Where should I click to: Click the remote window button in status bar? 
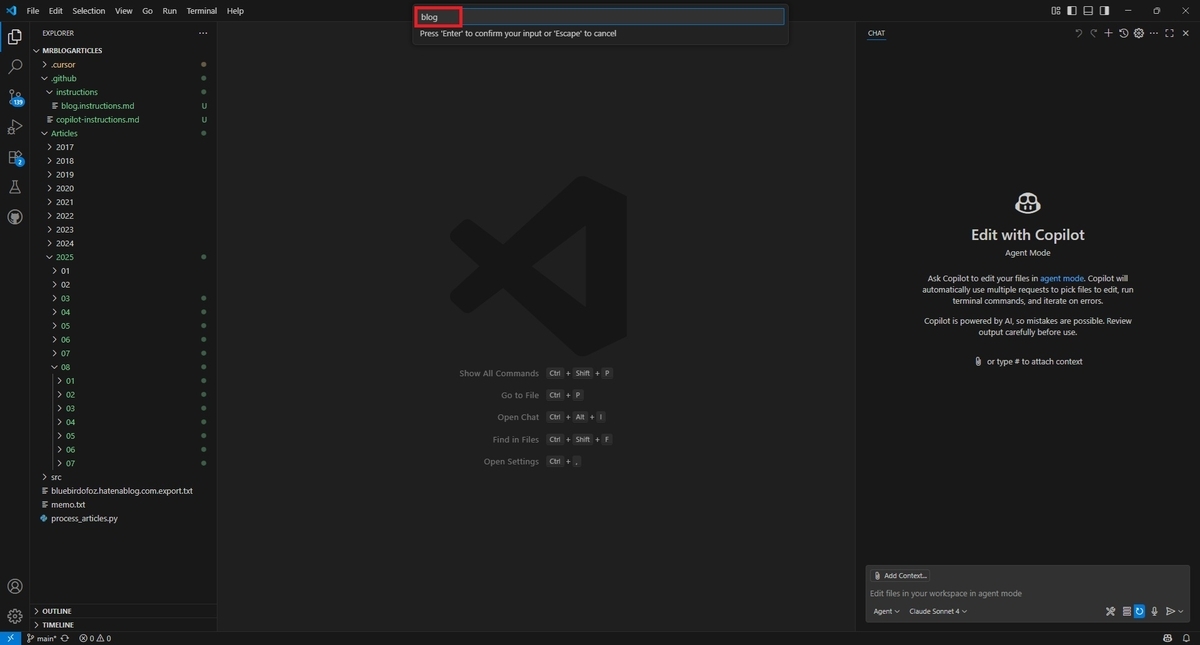[10, 638]
